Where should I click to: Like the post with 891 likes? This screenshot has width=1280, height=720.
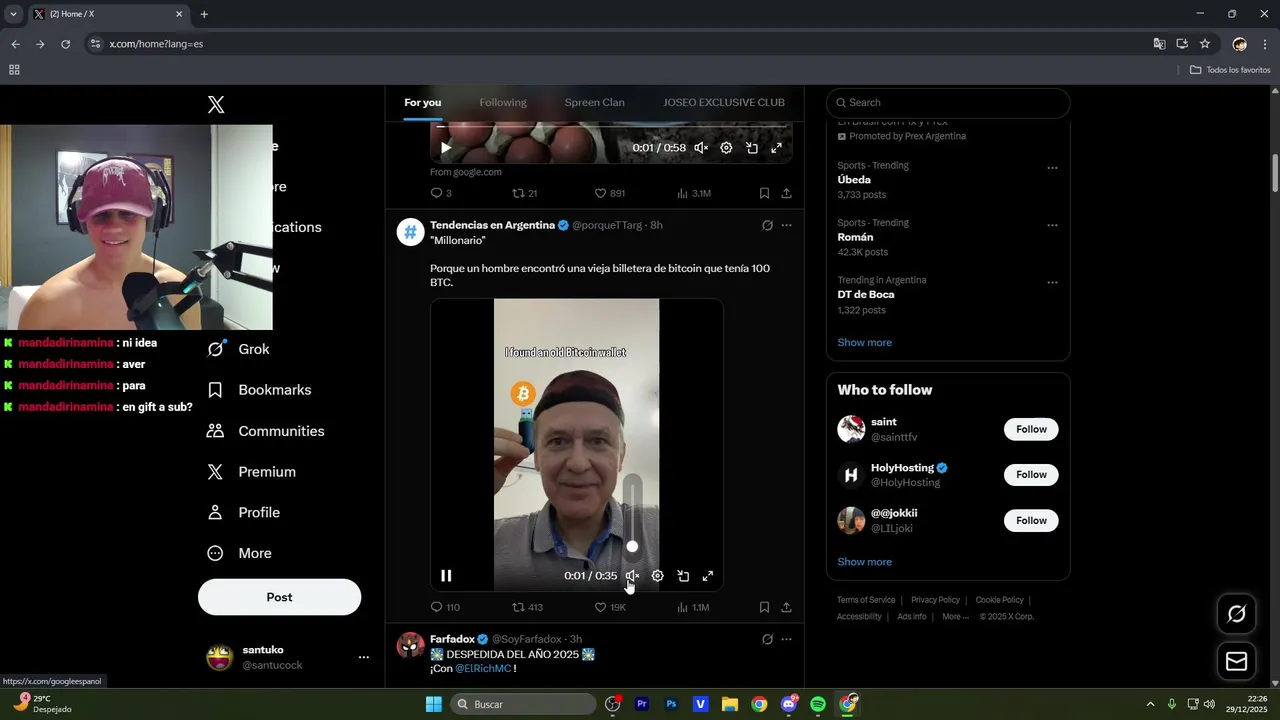609,193
